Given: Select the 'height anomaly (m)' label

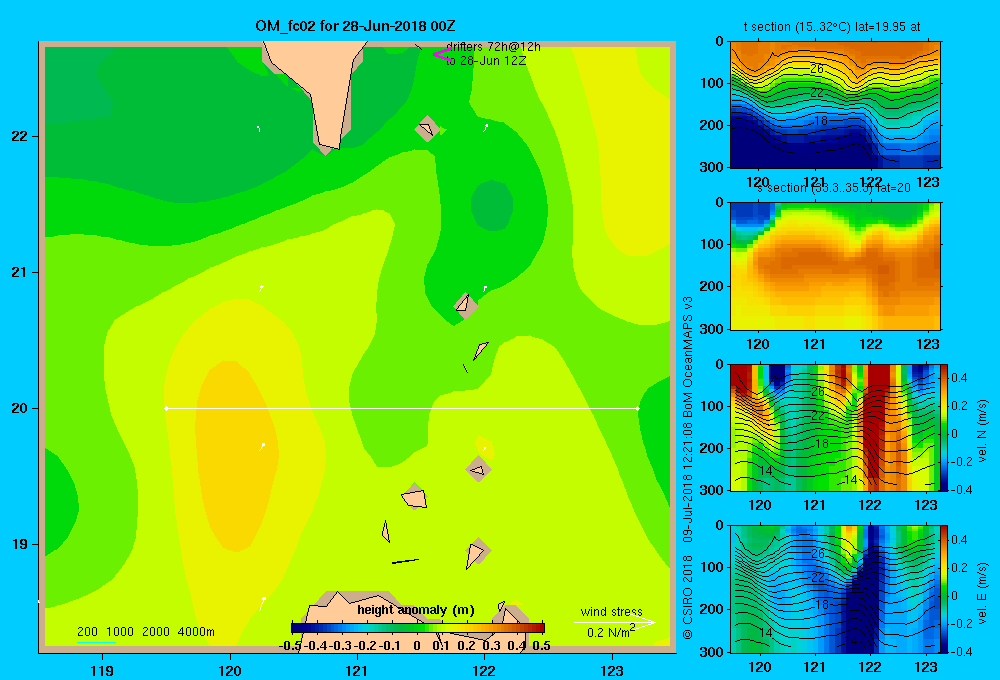Looking at the screenshot, I should point(416,610).
